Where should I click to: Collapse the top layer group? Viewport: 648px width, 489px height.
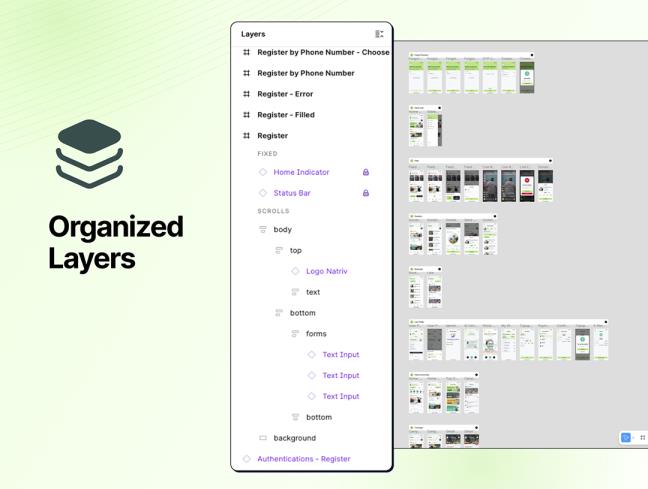pyautogui.click(x=279, y=251)
